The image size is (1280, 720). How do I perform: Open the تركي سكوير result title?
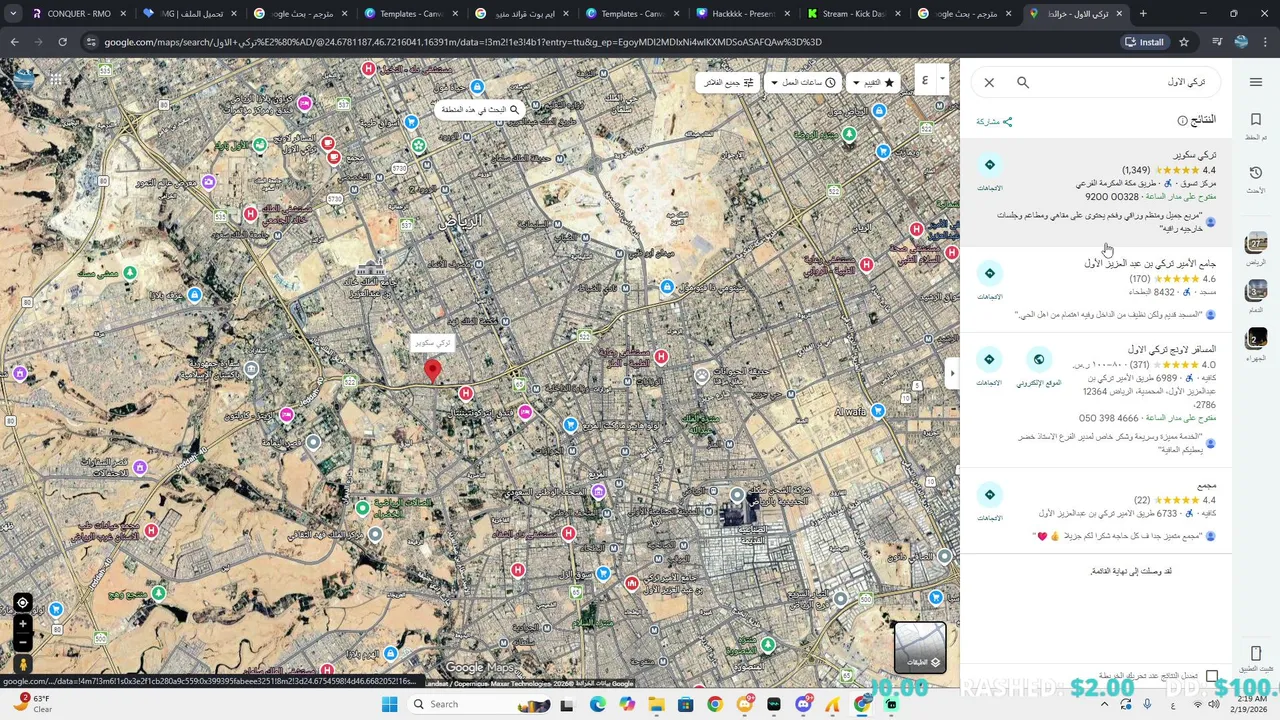(x=1195, y=155)
